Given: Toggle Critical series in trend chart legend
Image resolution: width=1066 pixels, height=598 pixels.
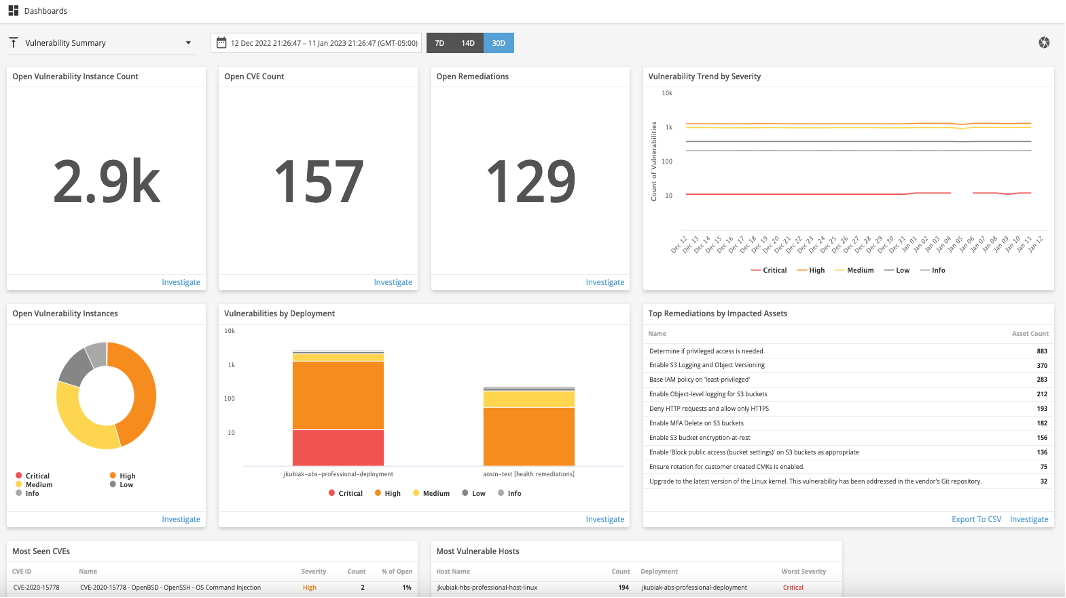Looking at the screenshot, I should [768, 270].
